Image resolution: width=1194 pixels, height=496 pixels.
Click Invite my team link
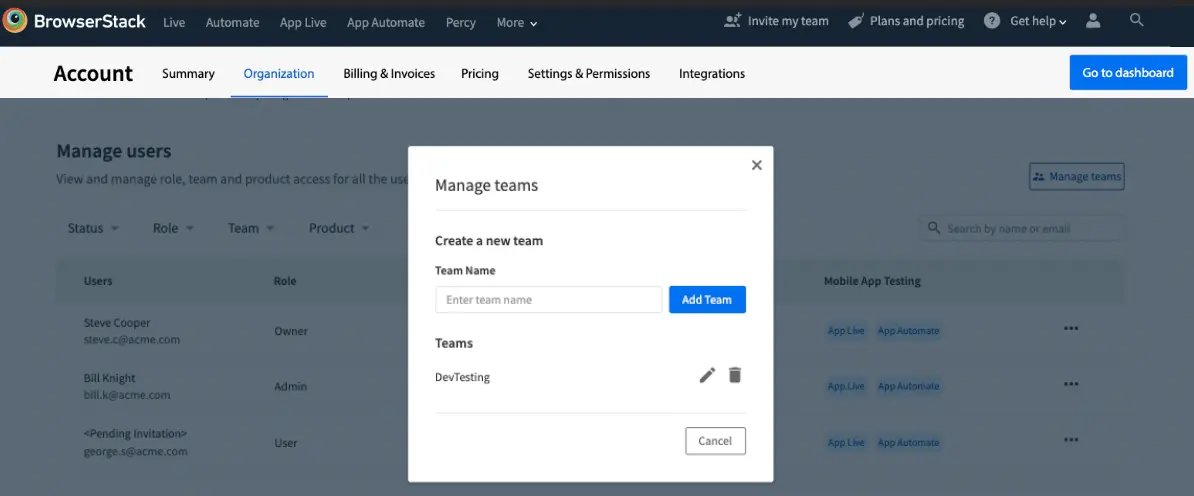[x=777, y=21]
